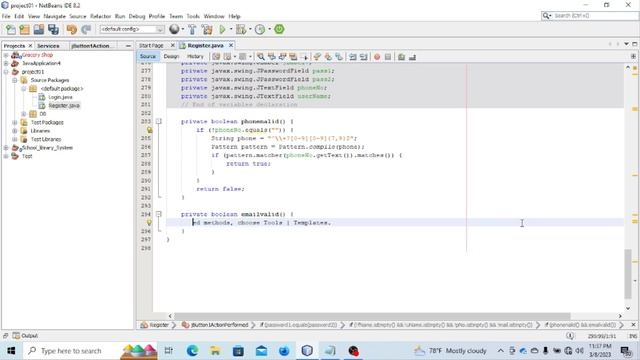This screenshot has width=640, height=360.
Task: Open the Debug Project dropdown arrow
Action: coord(250,29)
